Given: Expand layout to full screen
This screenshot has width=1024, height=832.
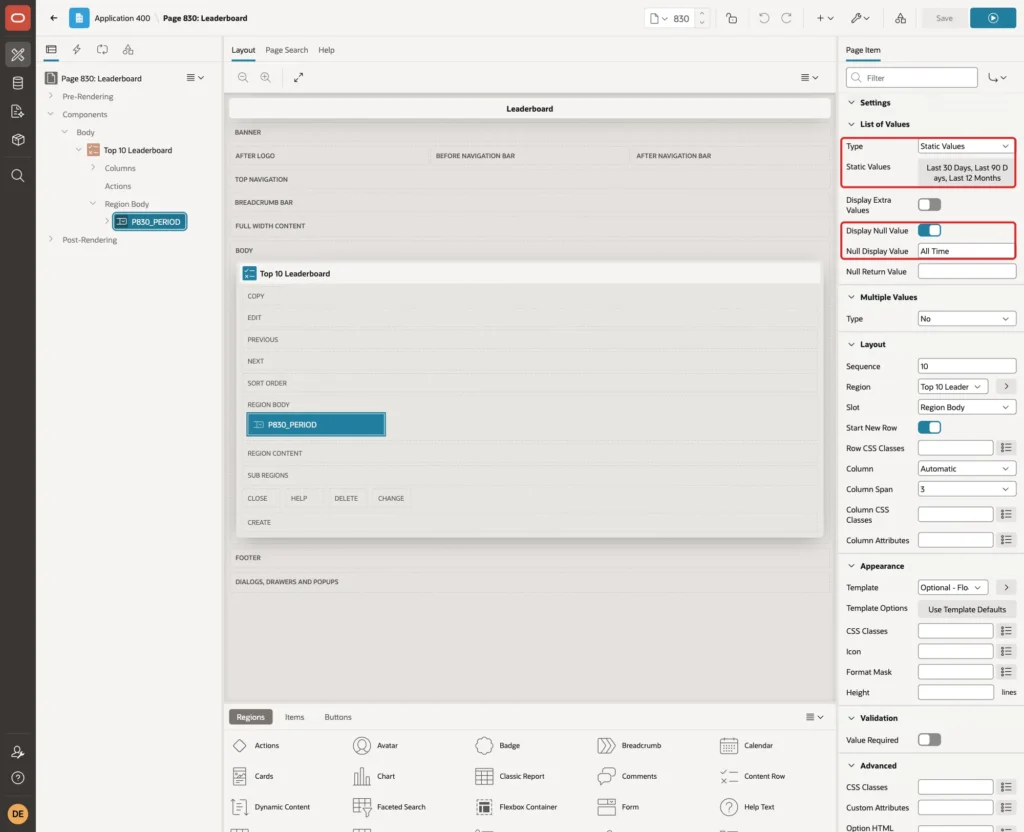Looking at the screenshot, I should pos(298,77).
